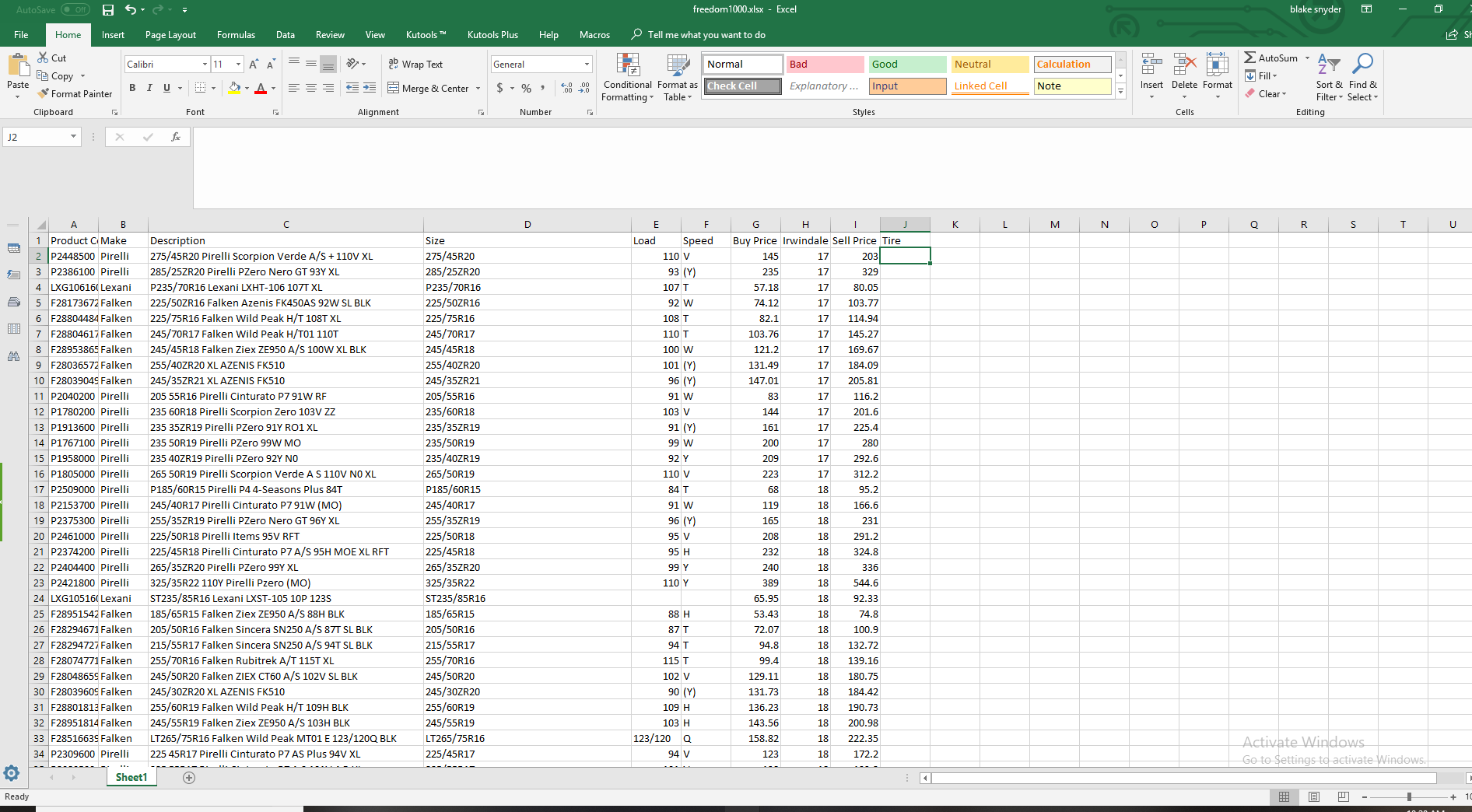
Task: Open the Kutools Plus tab
Action: coord(492,35)
